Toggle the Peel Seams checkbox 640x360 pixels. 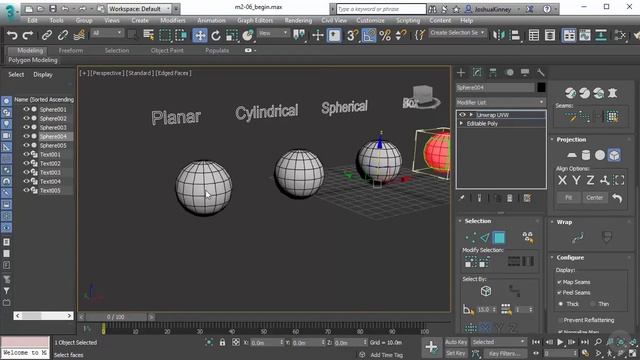pyautogui.click(x=560, y=293)
